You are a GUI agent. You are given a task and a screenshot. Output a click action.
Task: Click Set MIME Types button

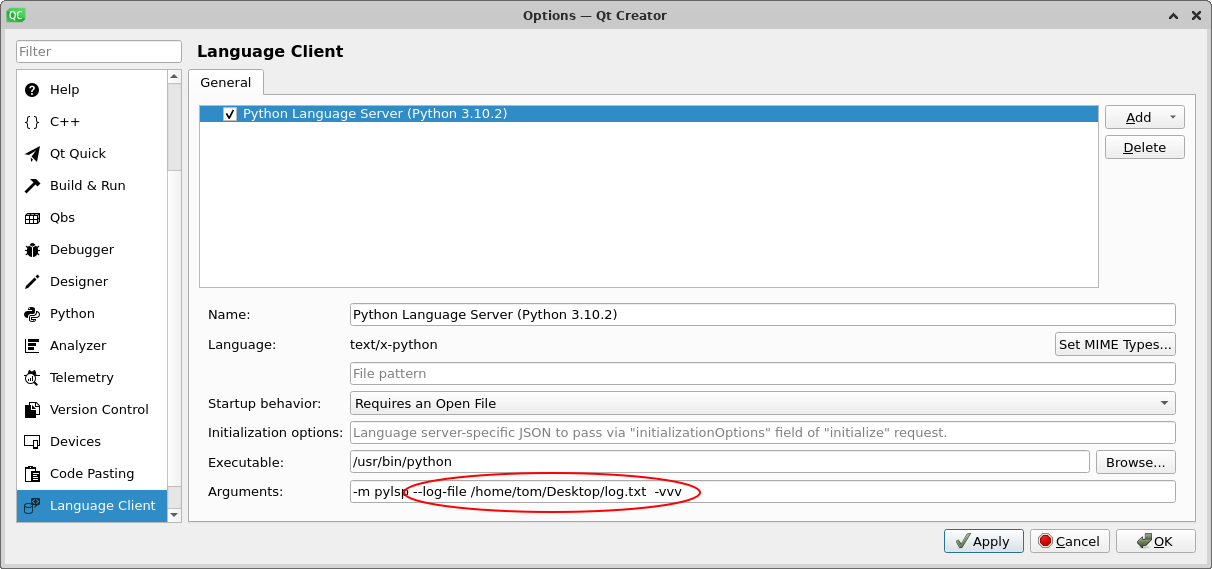tap(1115, 344)
